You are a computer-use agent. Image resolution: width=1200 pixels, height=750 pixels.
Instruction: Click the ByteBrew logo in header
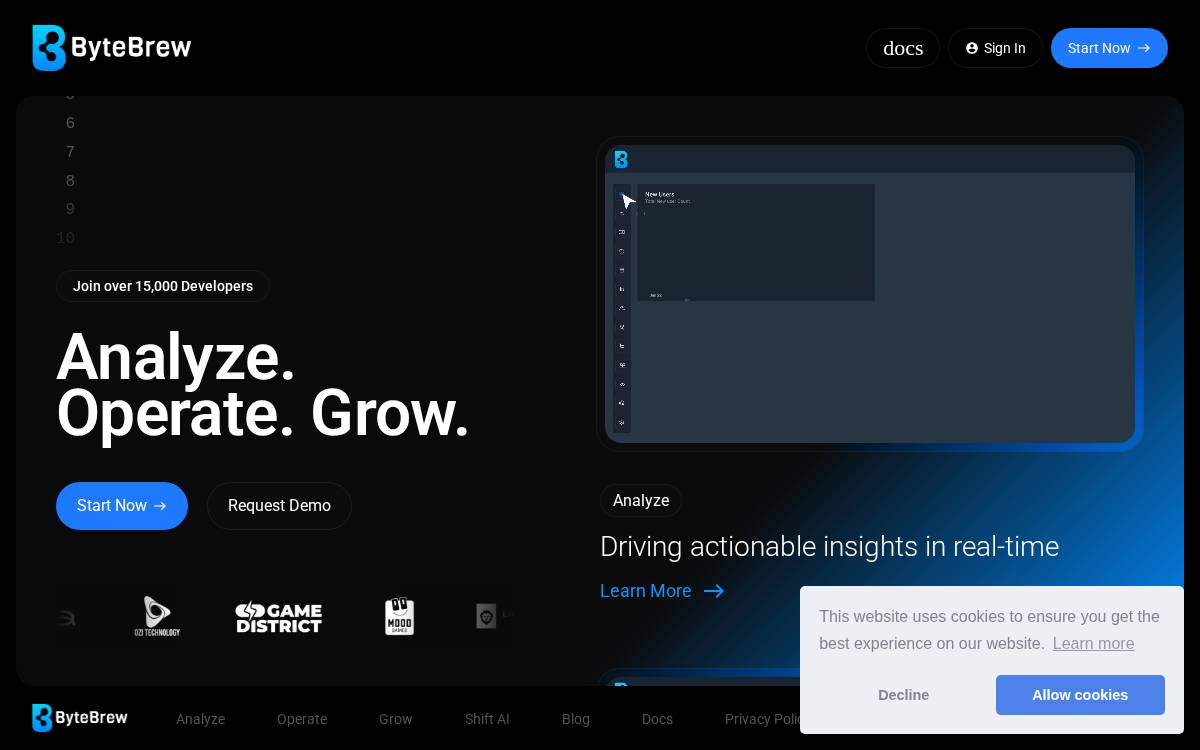111,48
